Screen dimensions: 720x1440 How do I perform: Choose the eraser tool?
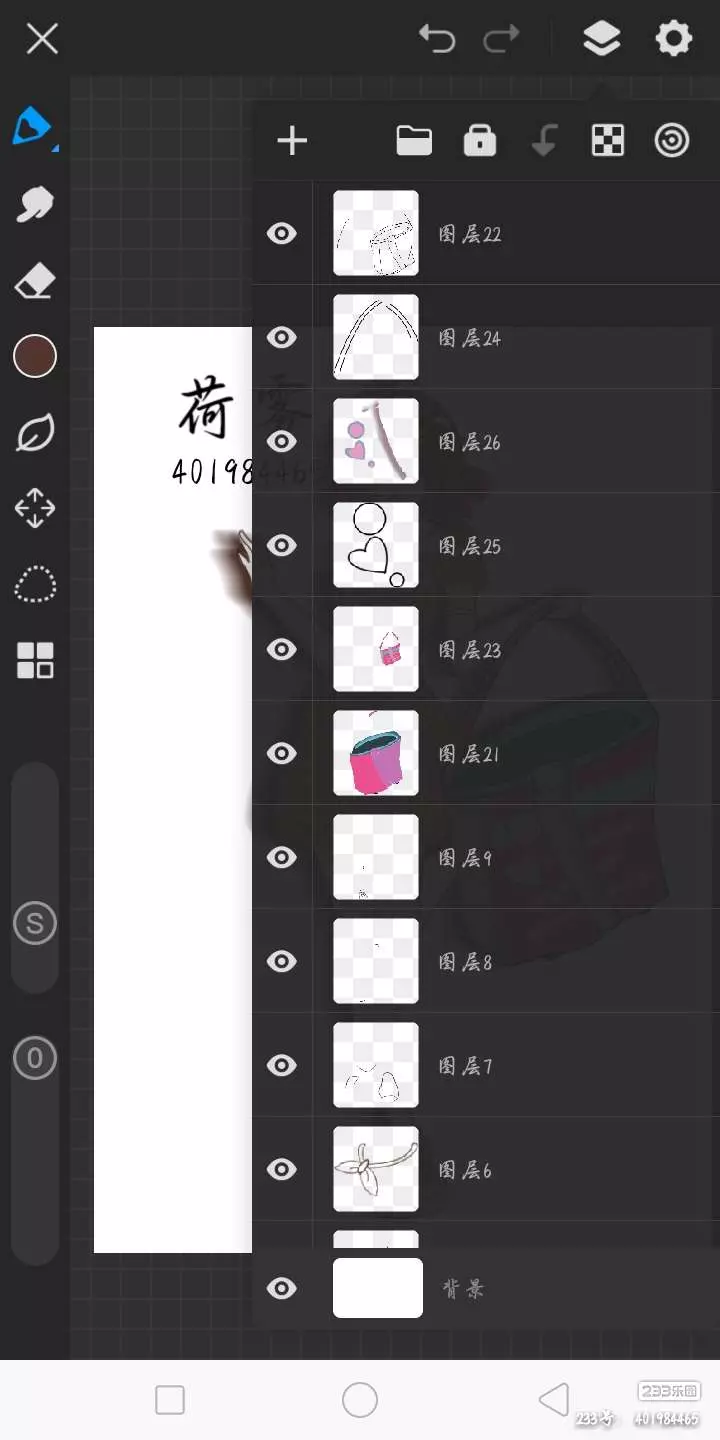(35, 281)
